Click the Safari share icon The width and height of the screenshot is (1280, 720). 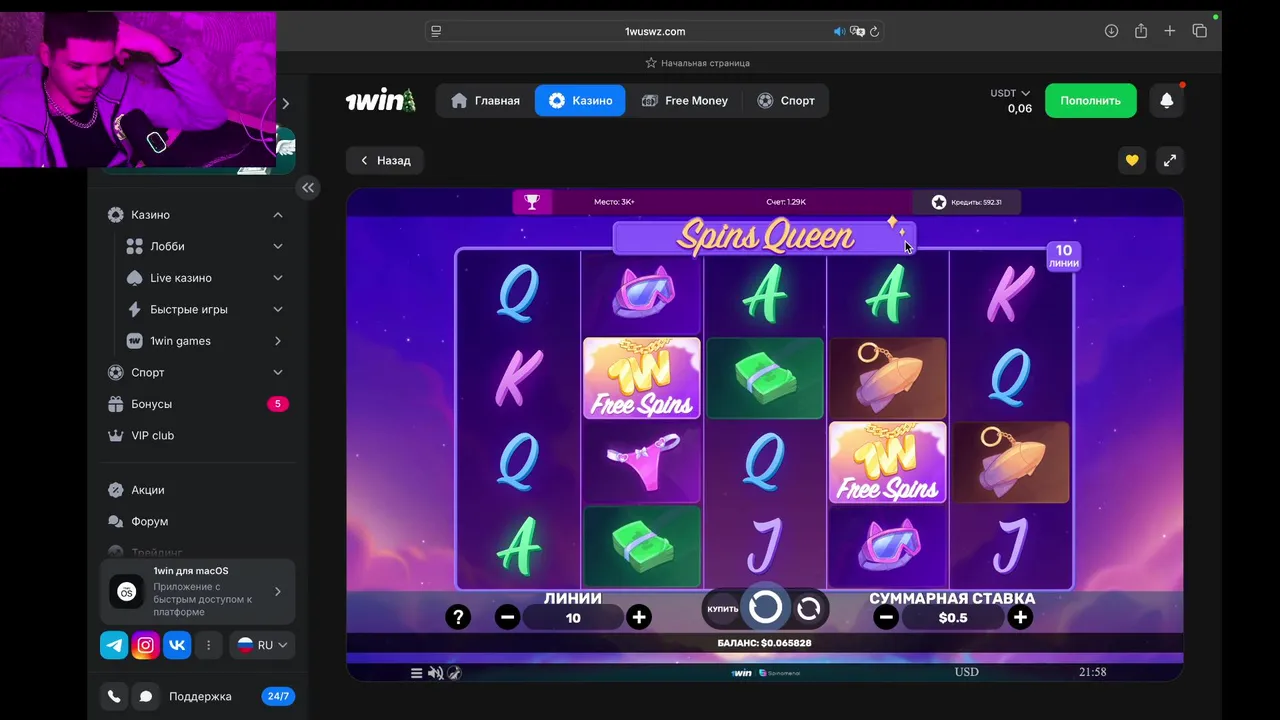coord(1140,31)
